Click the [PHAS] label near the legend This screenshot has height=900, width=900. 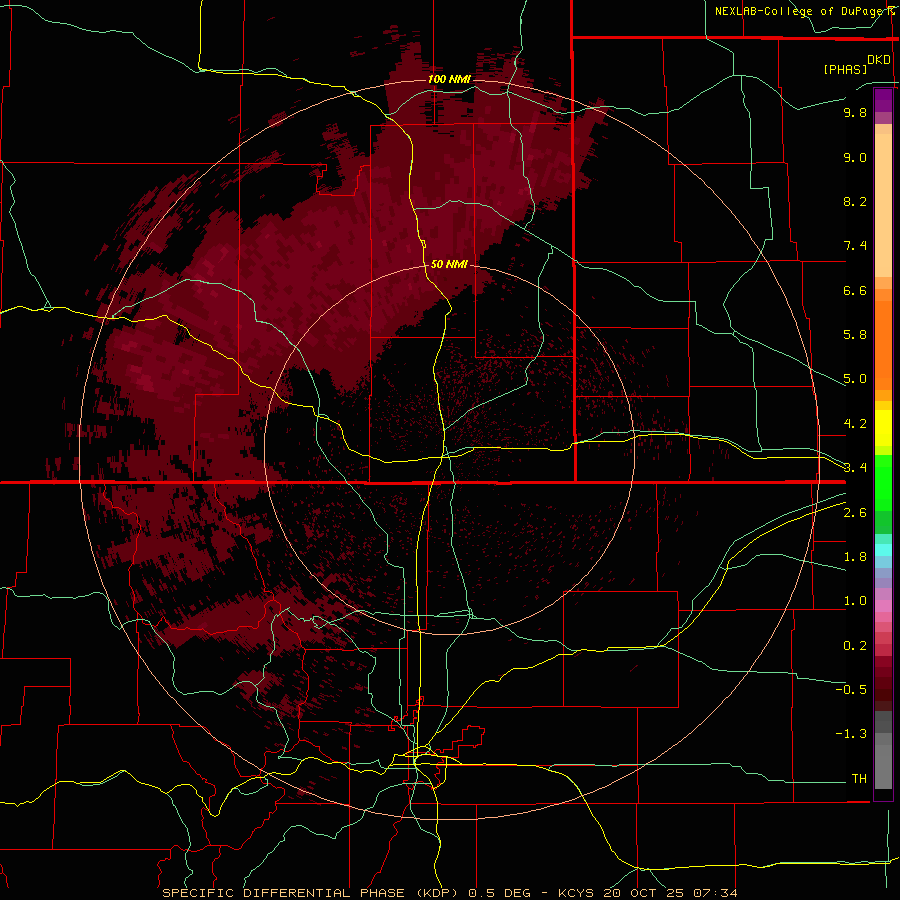pos(845,69)
